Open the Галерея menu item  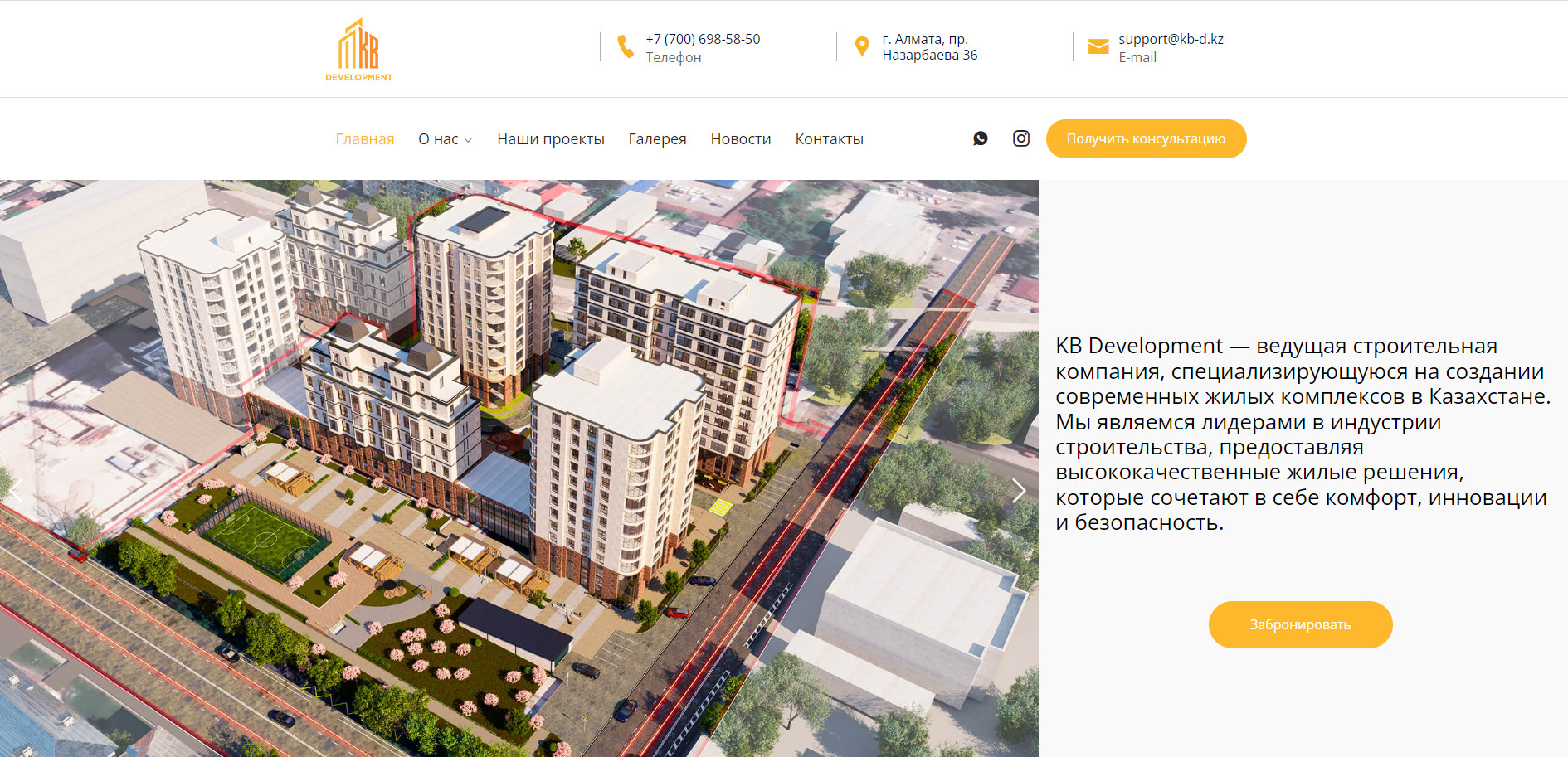[x=658, y=139]
